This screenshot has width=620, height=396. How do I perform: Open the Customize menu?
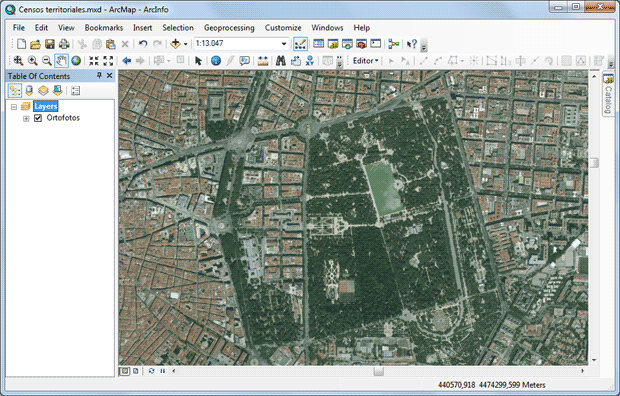[x=283, y=28]
